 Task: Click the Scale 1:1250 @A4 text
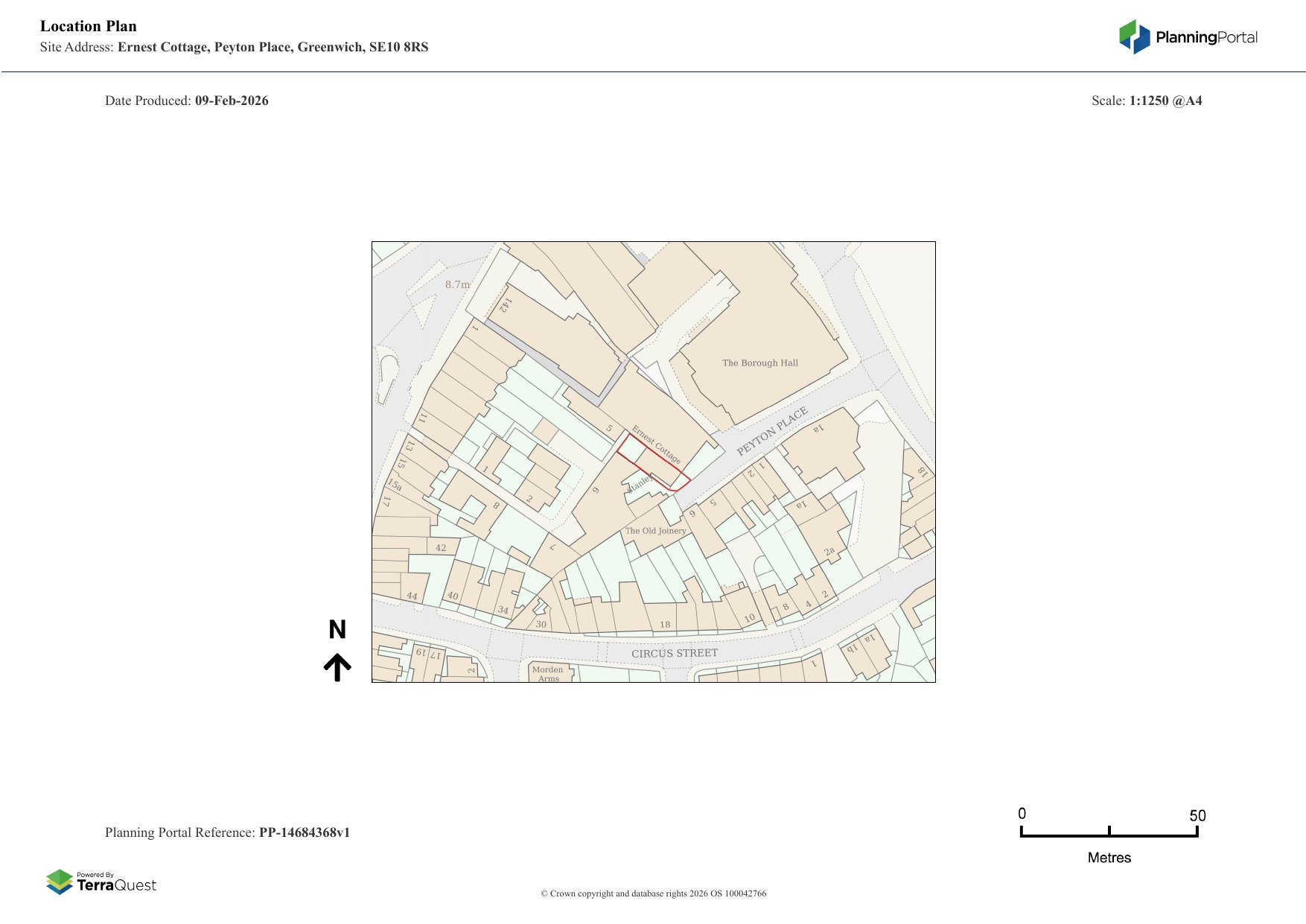click(x=1146, y=101)
